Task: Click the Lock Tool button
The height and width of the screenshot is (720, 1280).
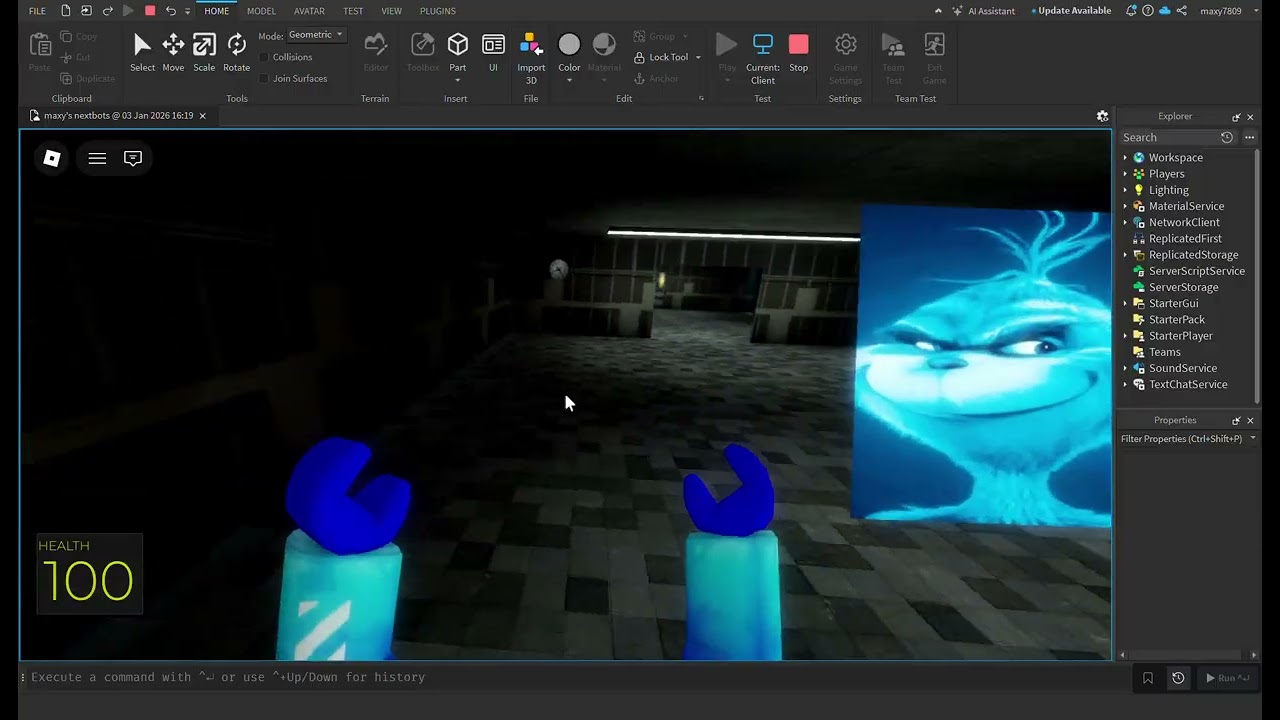Action: click(x=661, y=57)
